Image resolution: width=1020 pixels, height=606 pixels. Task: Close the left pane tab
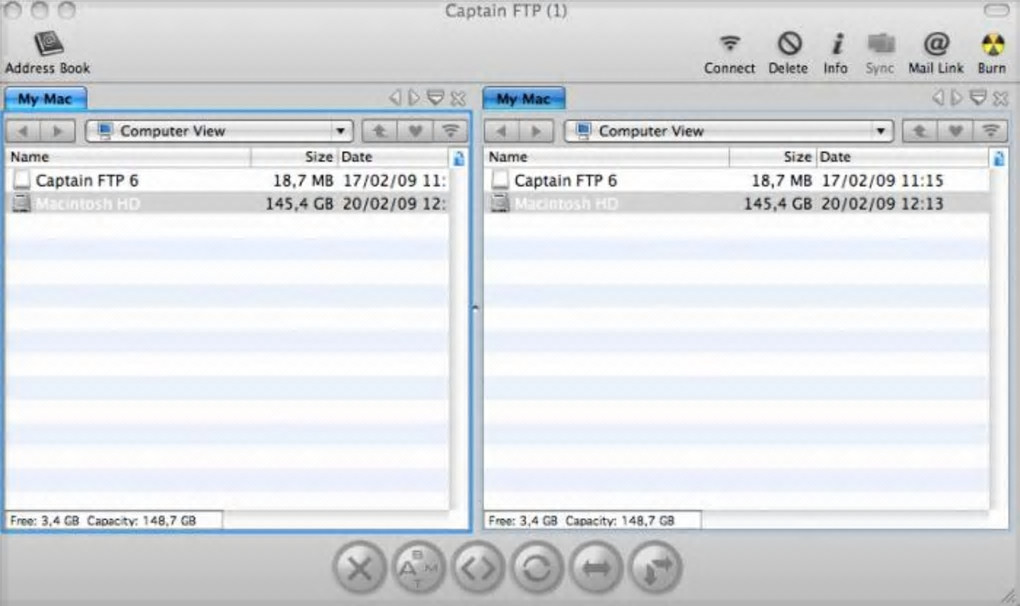coord(458,99)
